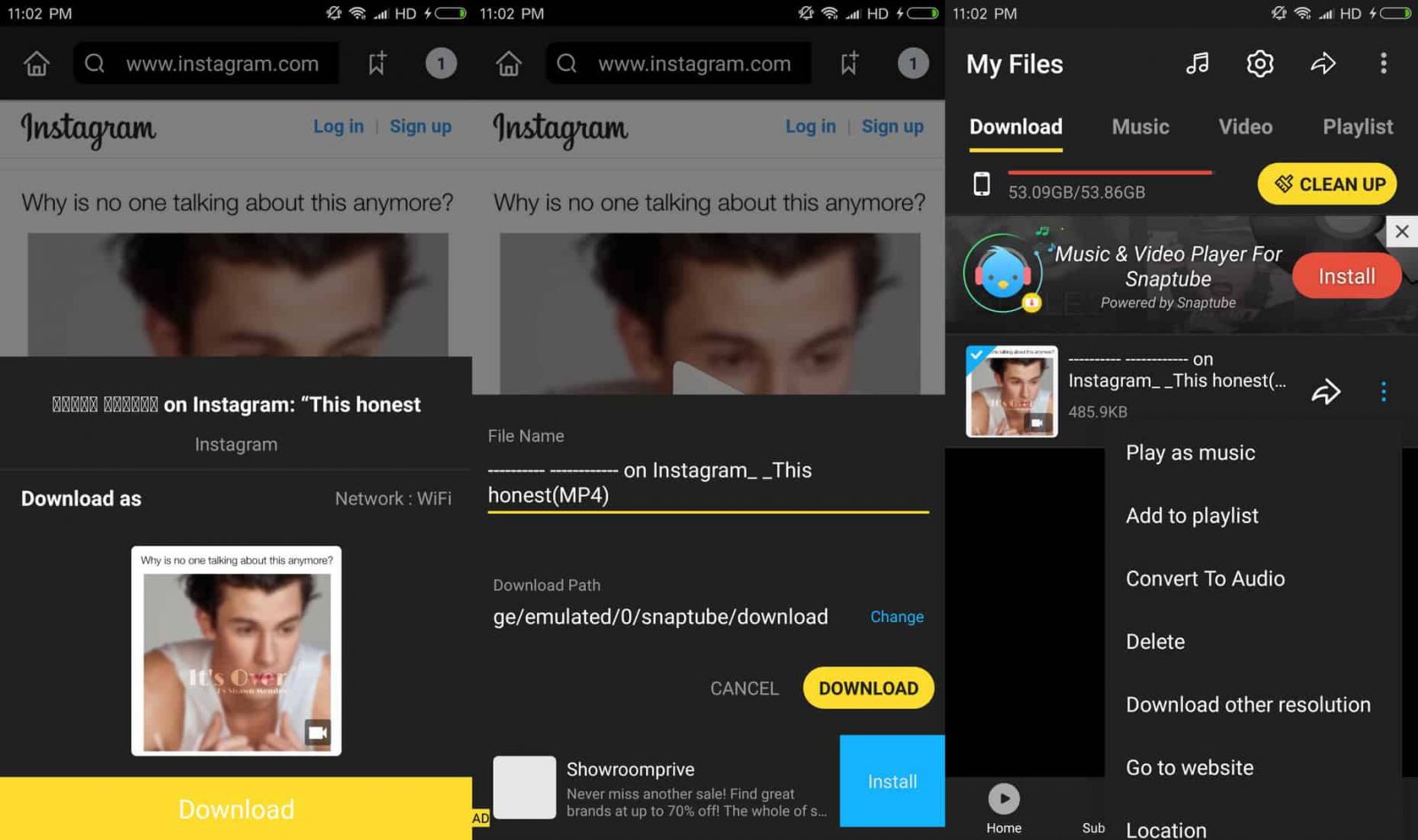This screenshot has height=840, width=1418.
Task: Tap the Instagram logo in the middle panel
Action: click(x=561, y=130)
